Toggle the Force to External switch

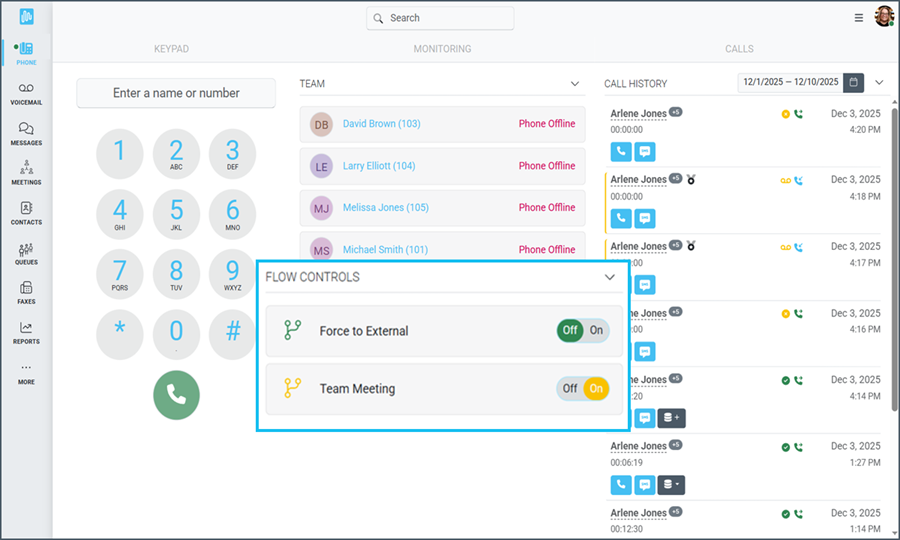pos(583,331)
